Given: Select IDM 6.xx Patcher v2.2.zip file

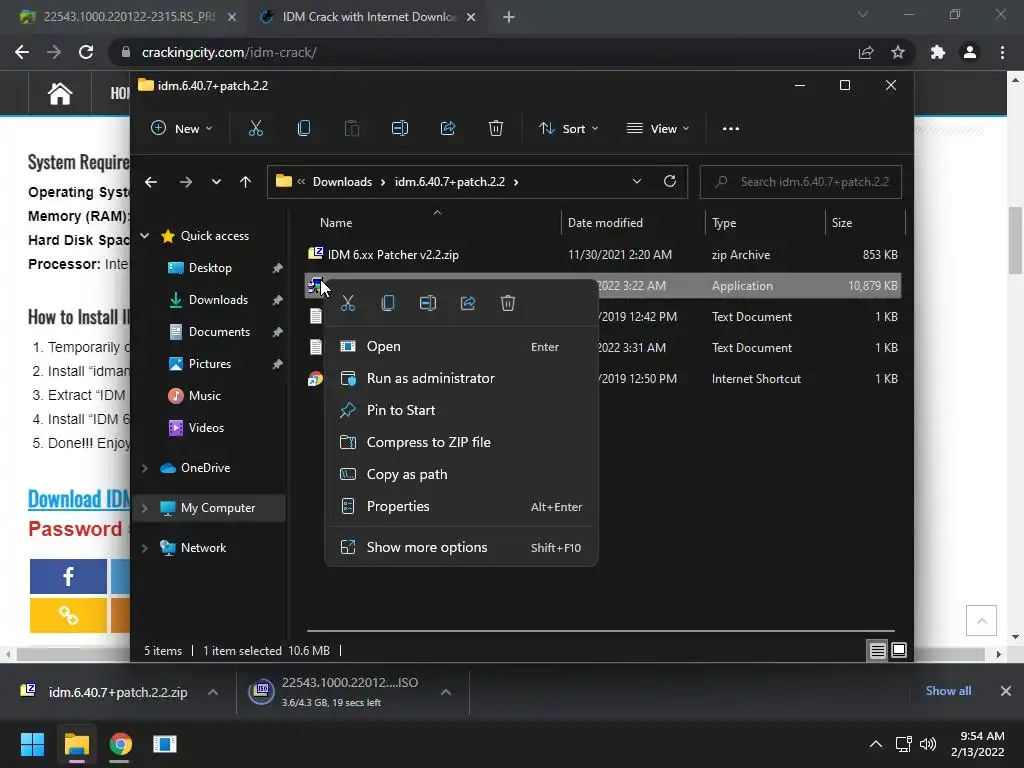Looking at the screenshot, I should pos(392,255).
